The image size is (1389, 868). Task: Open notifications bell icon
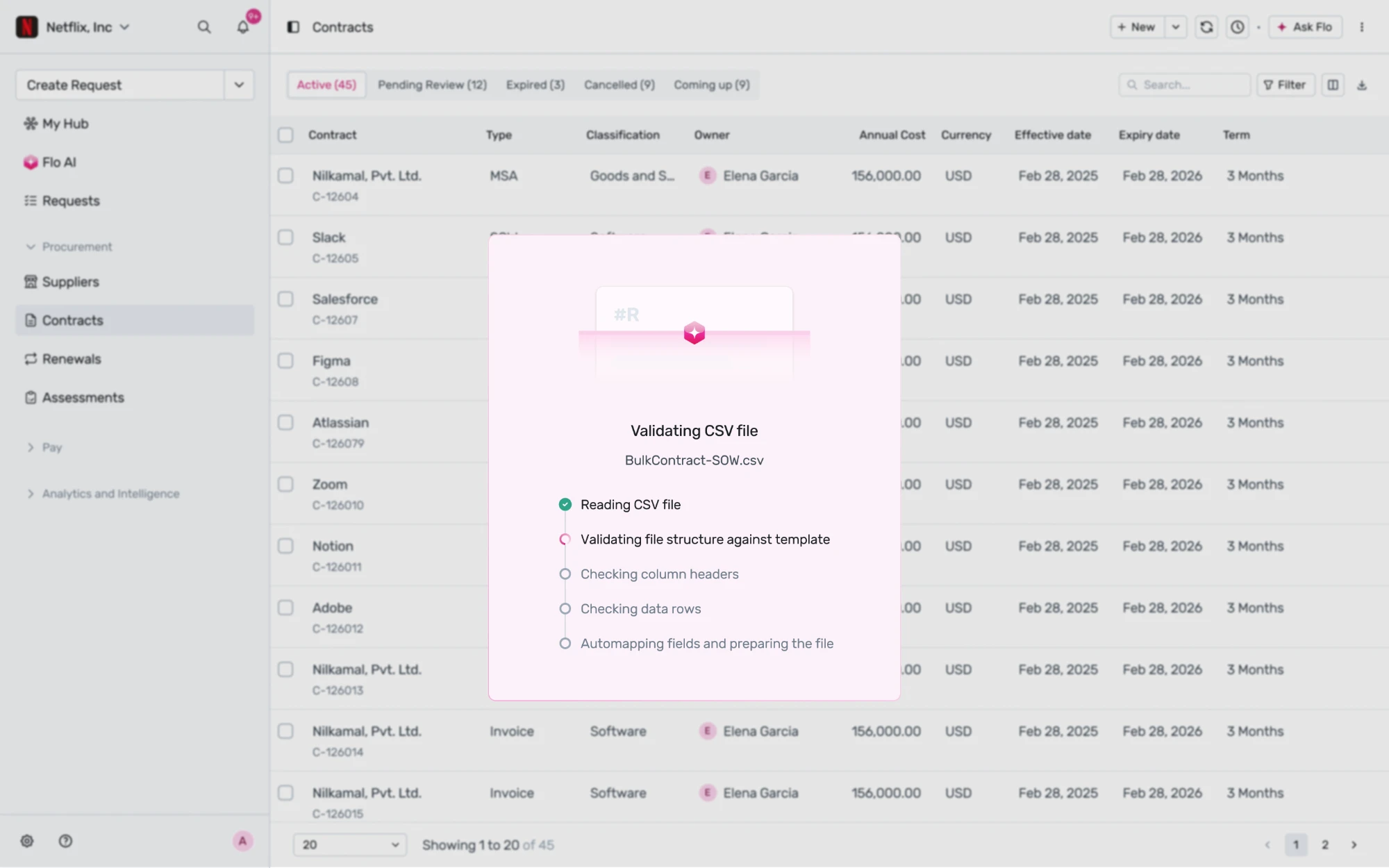(243, 27)
